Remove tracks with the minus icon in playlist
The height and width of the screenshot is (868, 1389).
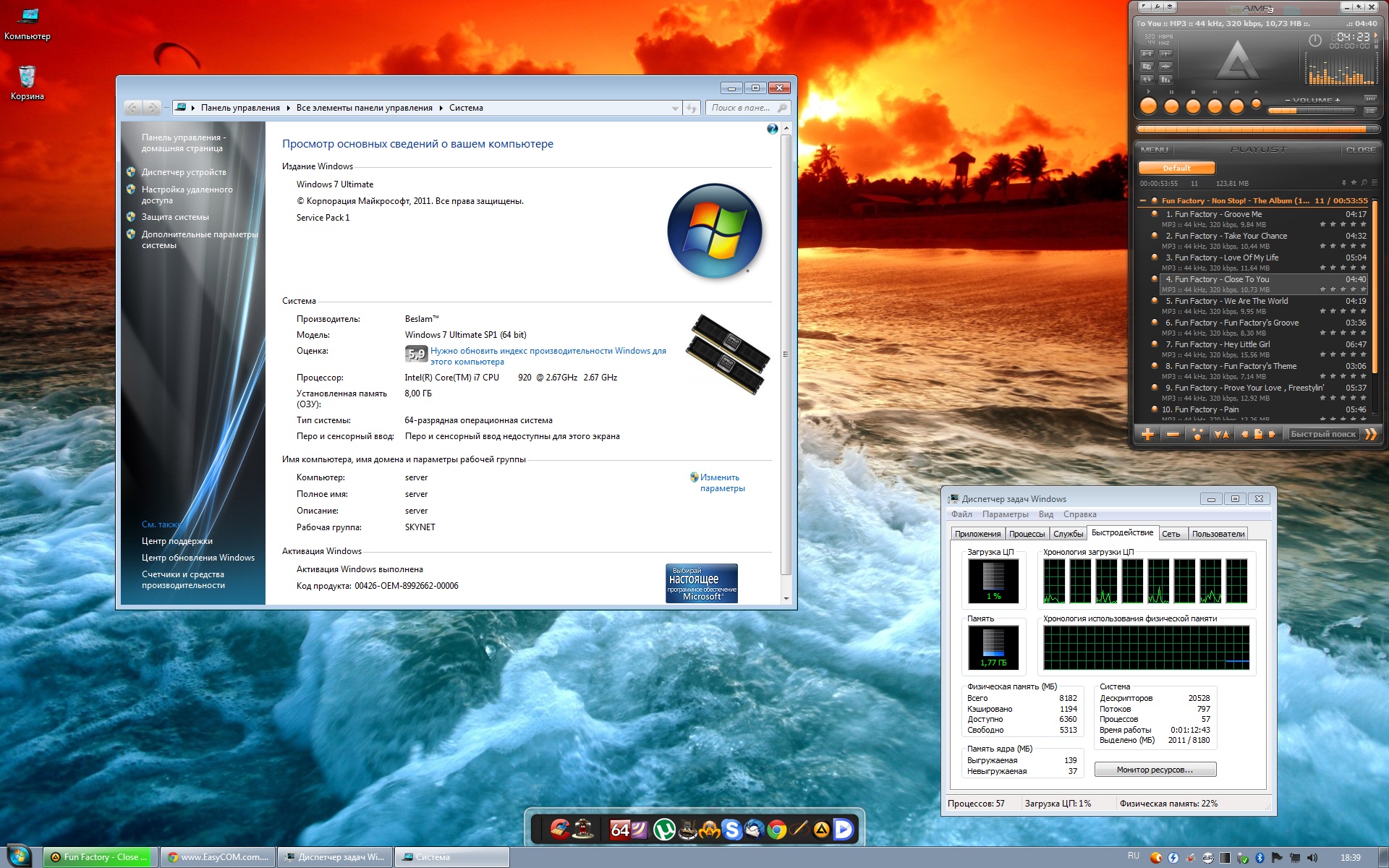(x=1173, y=434)
